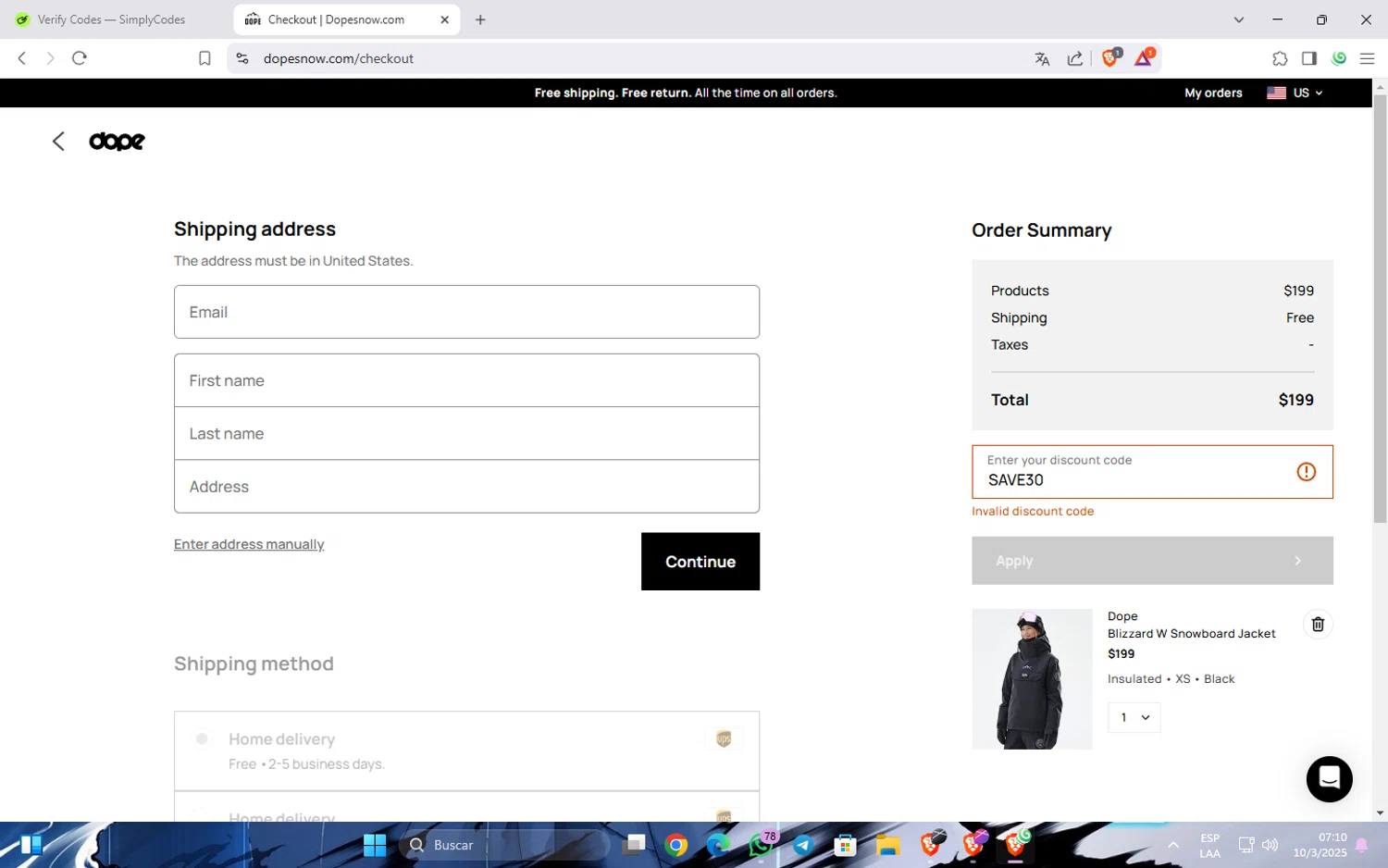The width and height of the screenshot is (1388, 868).
Task: Bookmark this page with the bookmark icon
Action: (x=204, y=58)
